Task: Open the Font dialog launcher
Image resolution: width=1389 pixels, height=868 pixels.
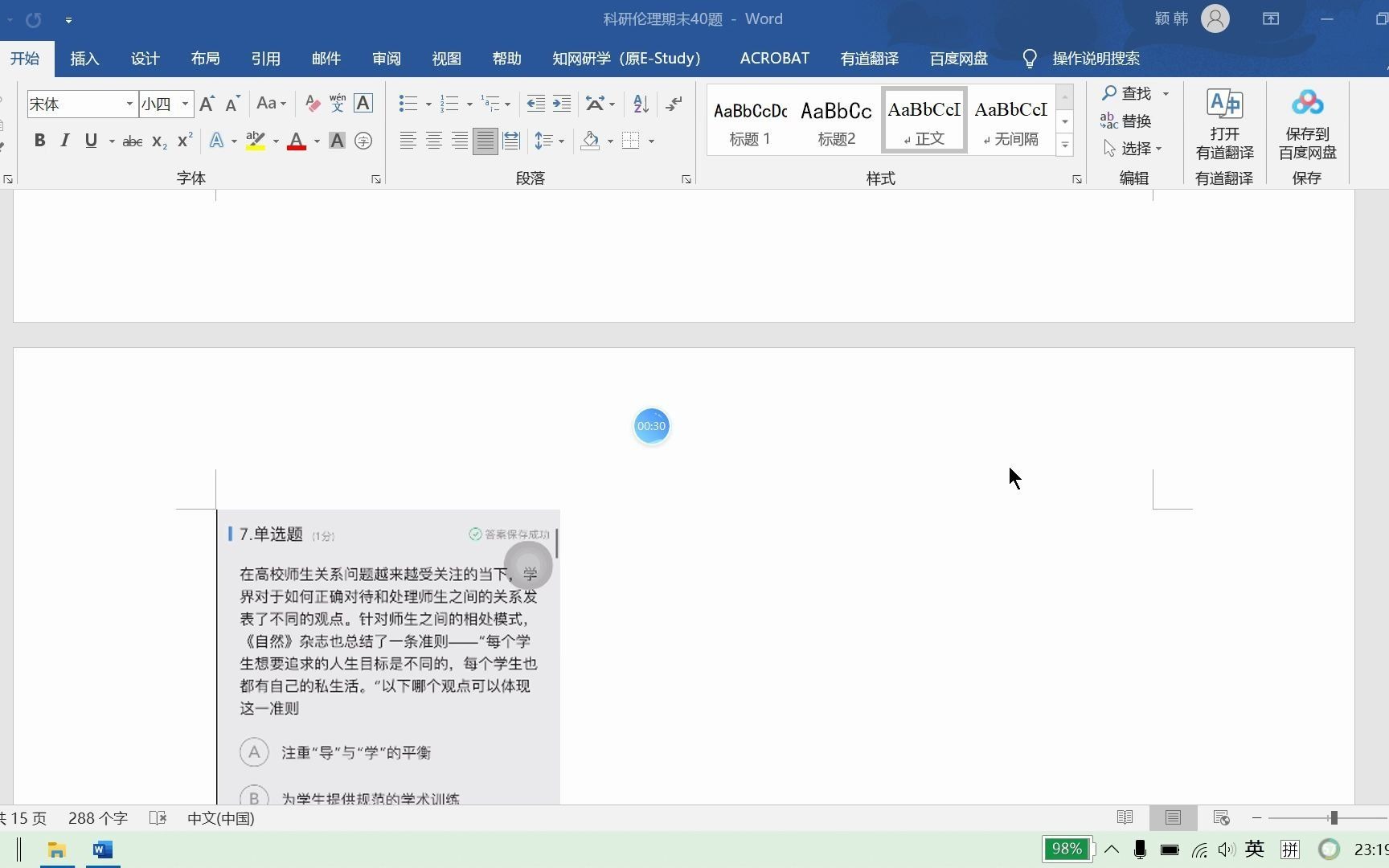Action: [x=376, y=179]
